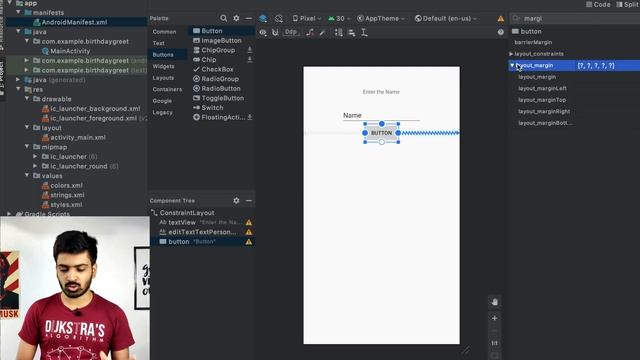
Task: Open Default (en-us) locale dropdown
Action: point(445,18)
